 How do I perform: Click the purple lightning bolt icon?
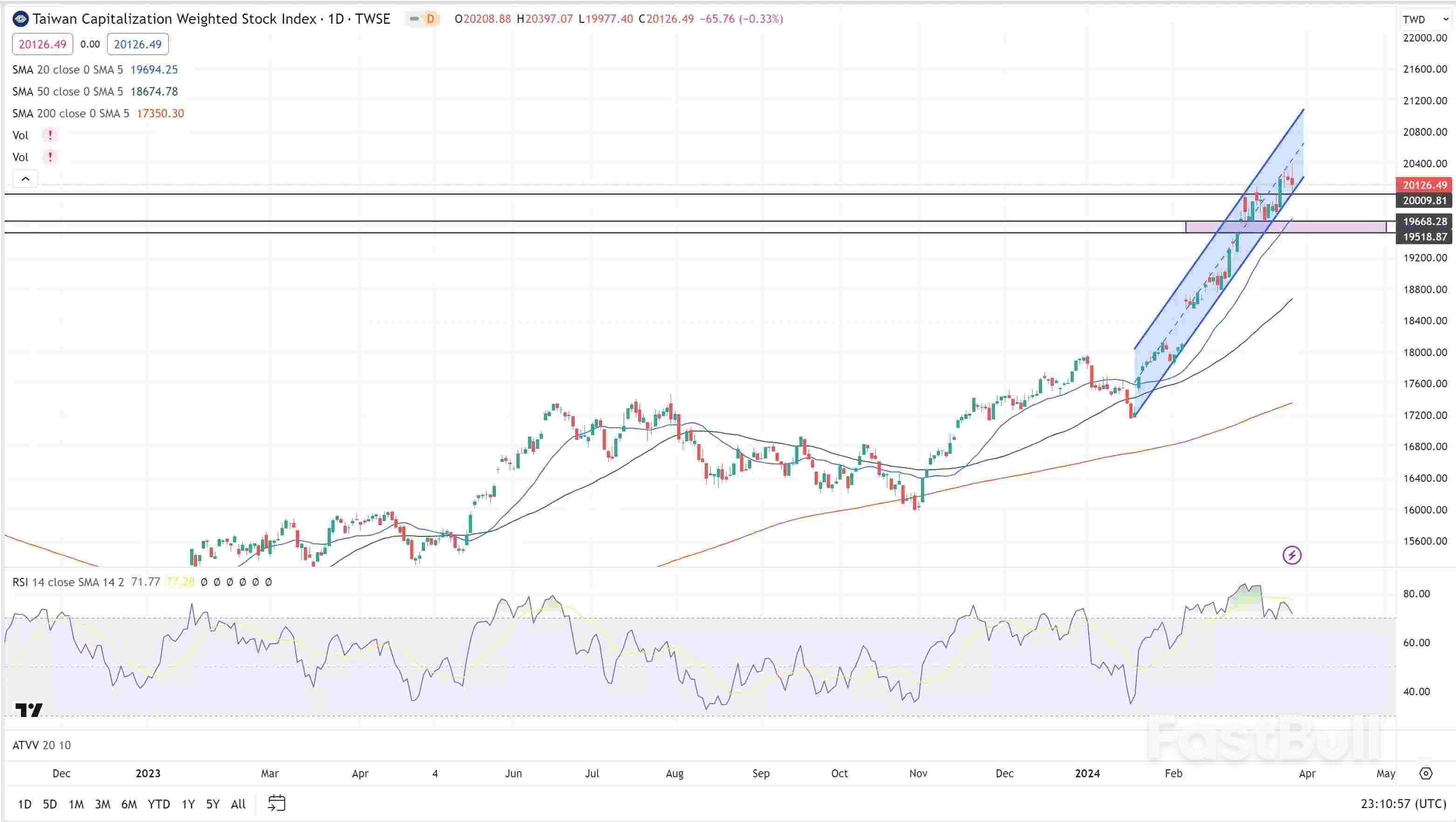point(1292,555)
